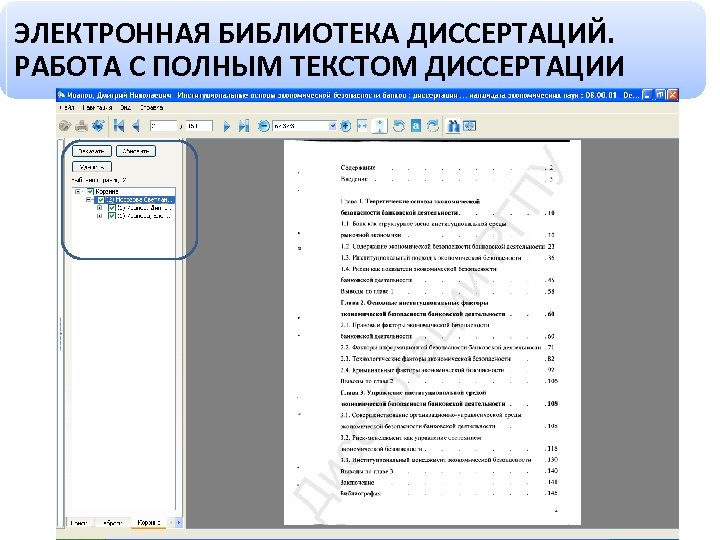Select the highlighted tree item under Корзина

[x=140, y=200]
